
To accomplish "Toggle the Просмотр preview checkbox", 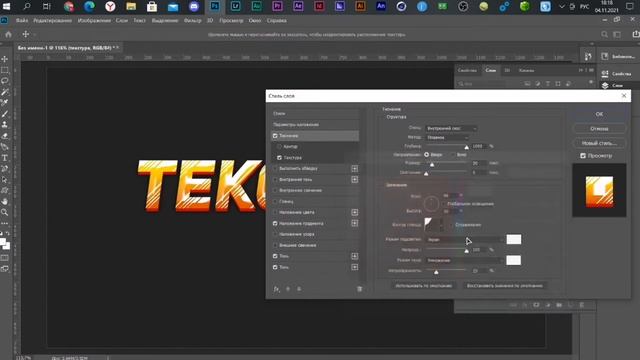I will point(583,156).
